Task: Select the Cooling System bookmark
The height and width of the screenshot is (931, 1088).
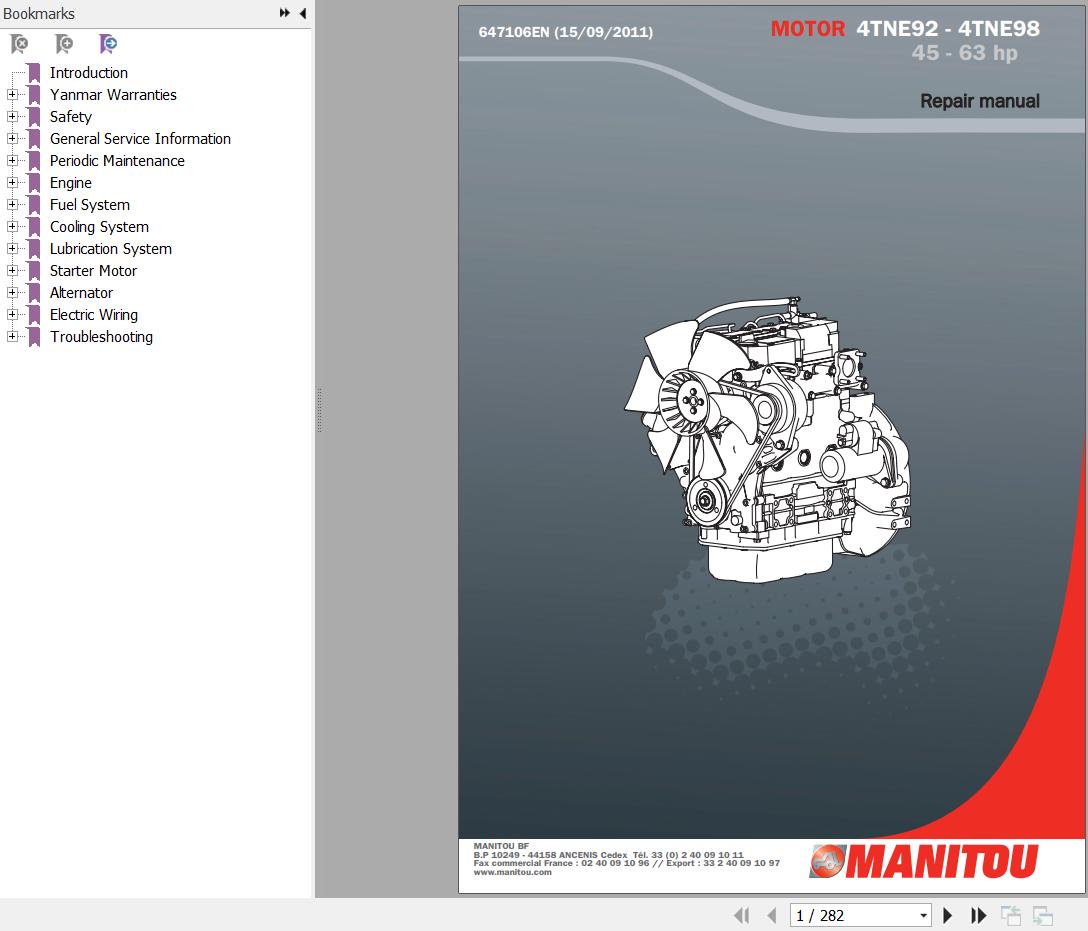Action: (x=99, y=227)
